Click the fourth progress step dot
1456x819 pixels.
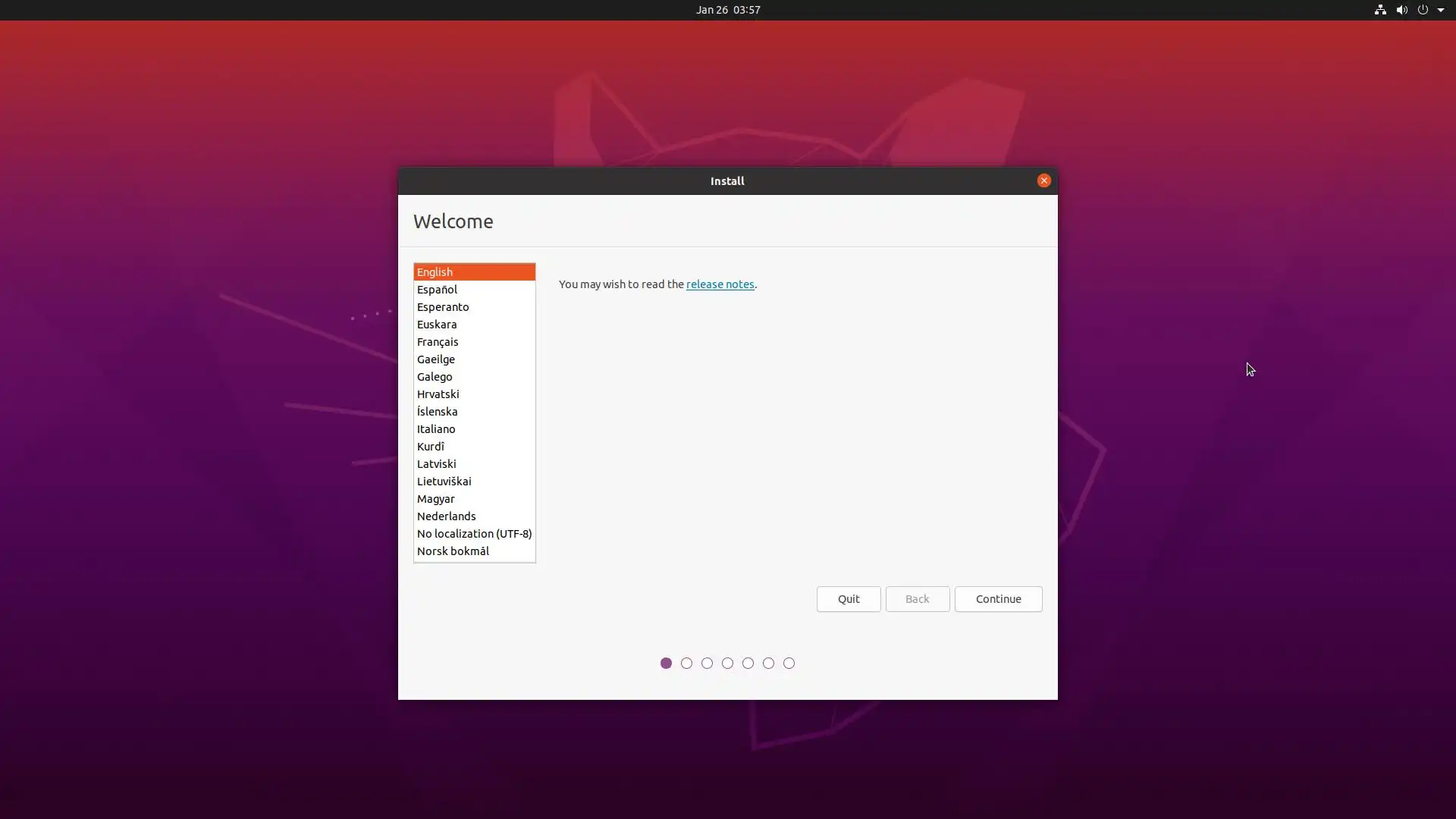click(727, 664)
